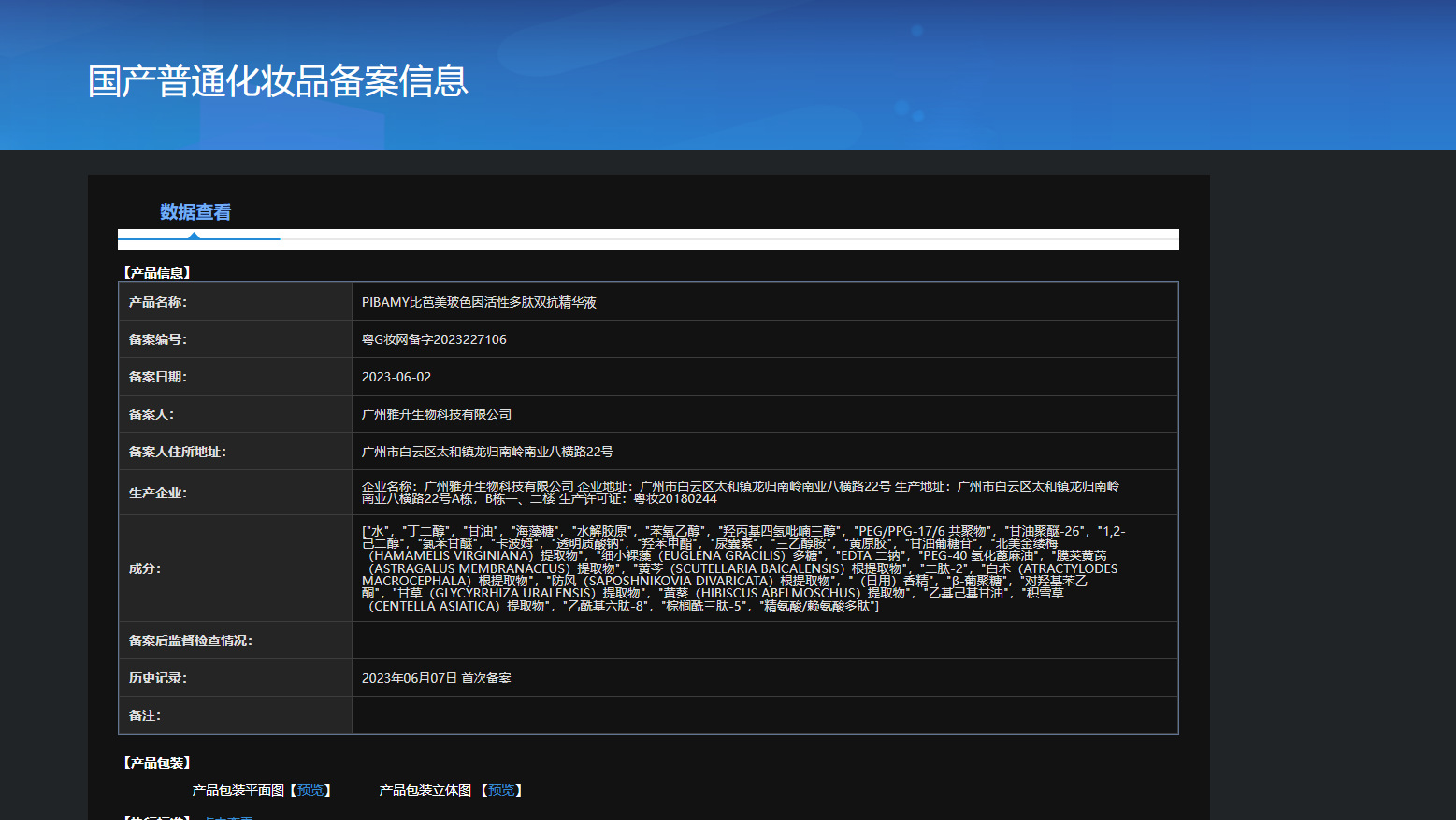
Task: Click the 备案日期 row label
Action: [158, 377]
